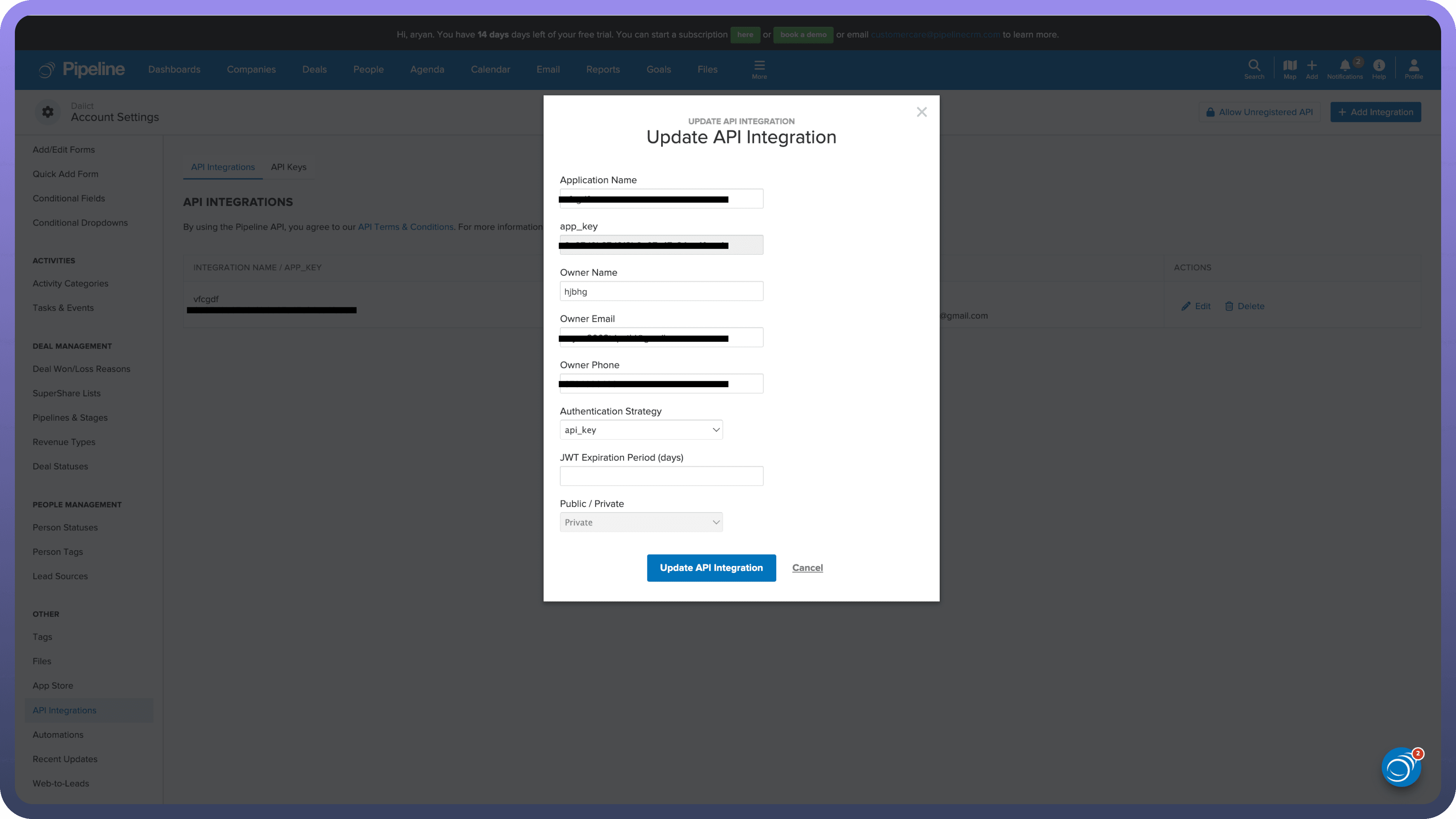Switch to the API Keys tab

tap(288, 167)
